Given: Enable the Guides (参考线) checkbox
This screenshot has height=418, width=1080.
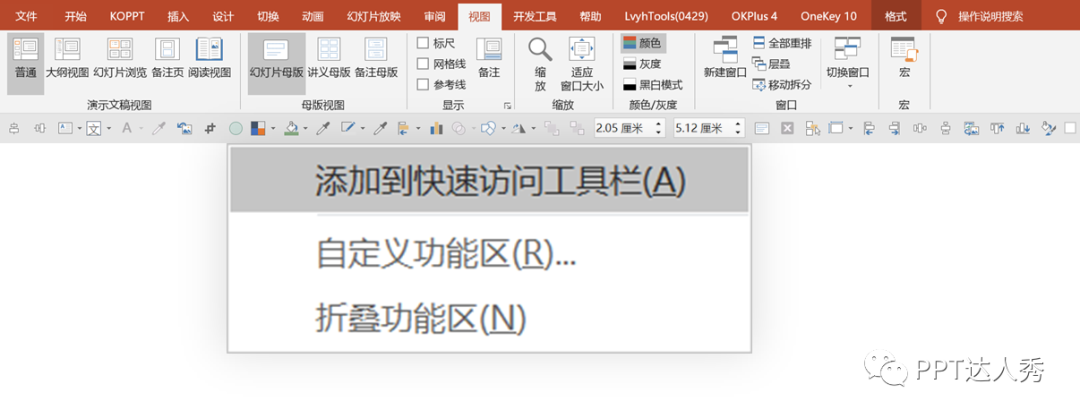Looking at the screenshot, I should (x=423, y=85).
